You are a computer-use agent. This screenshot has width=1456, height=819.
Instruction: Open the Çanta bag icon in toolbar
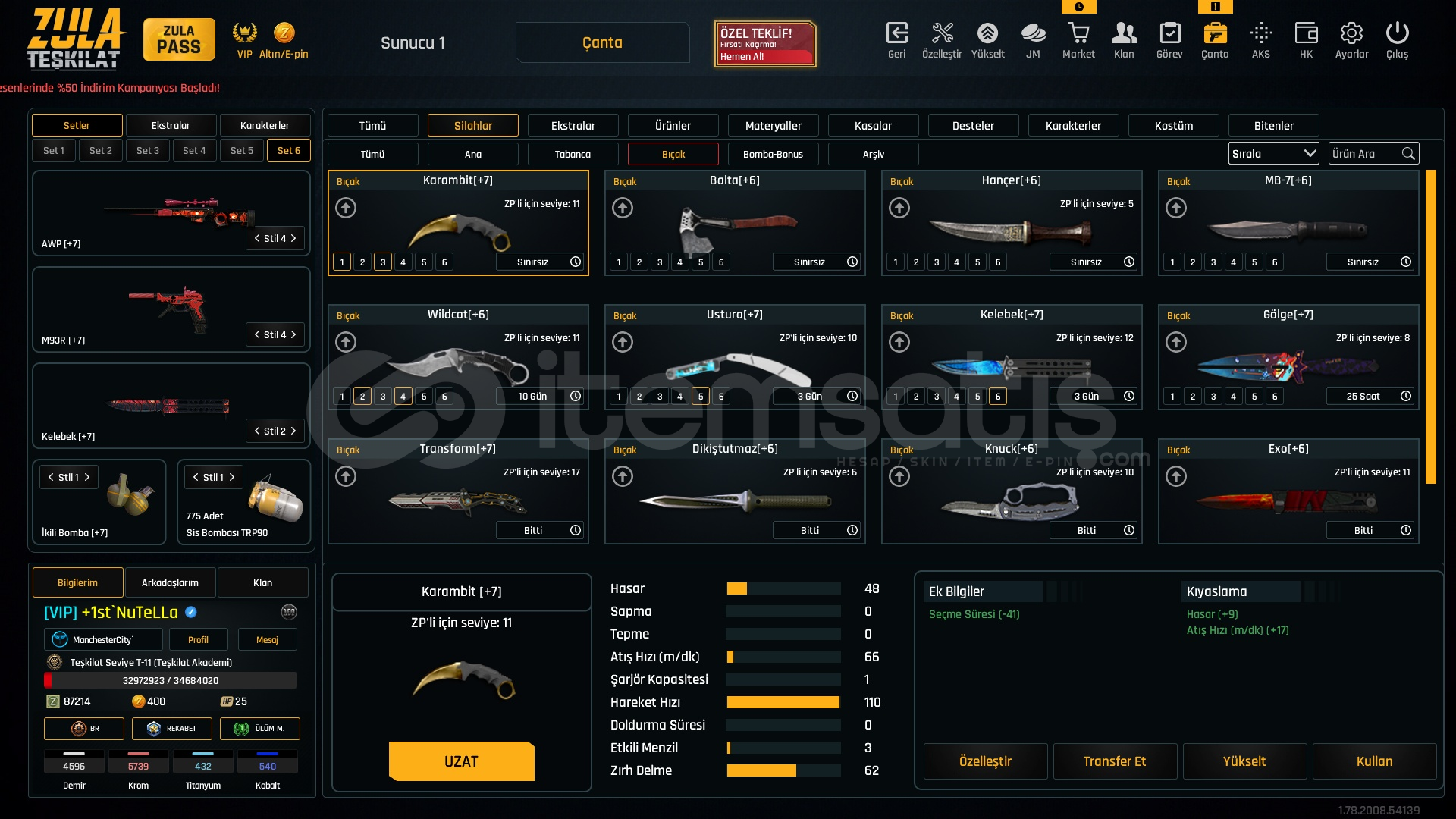[x=1215, y=33]
